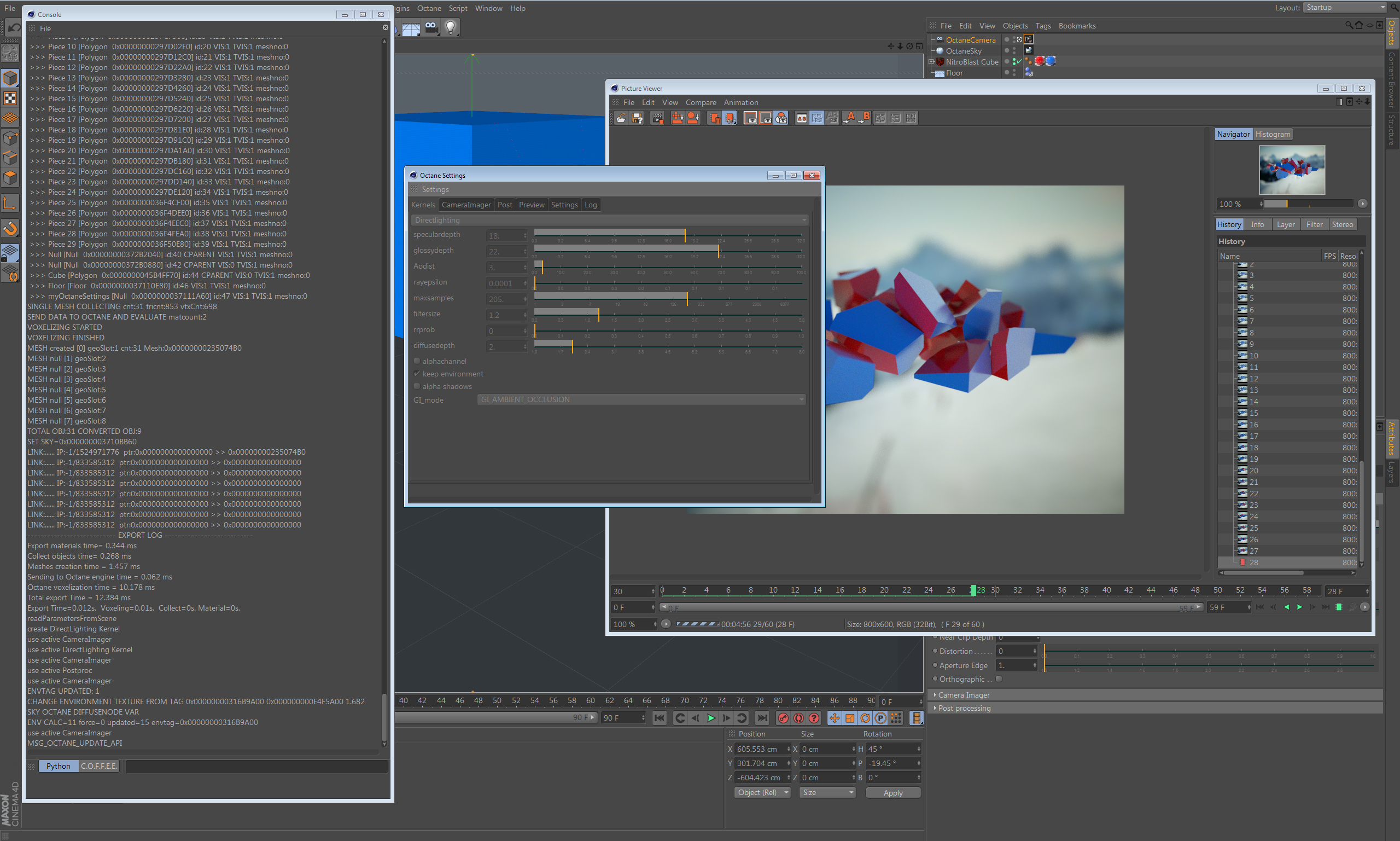Open the Directlighting kernel dropdown
This screenshot has width=1400, height=841.
point(609,220)
